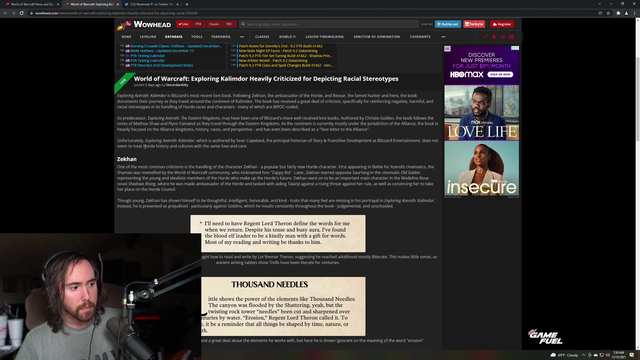
Task: Open the Tools menu
Action: point(197,37)
